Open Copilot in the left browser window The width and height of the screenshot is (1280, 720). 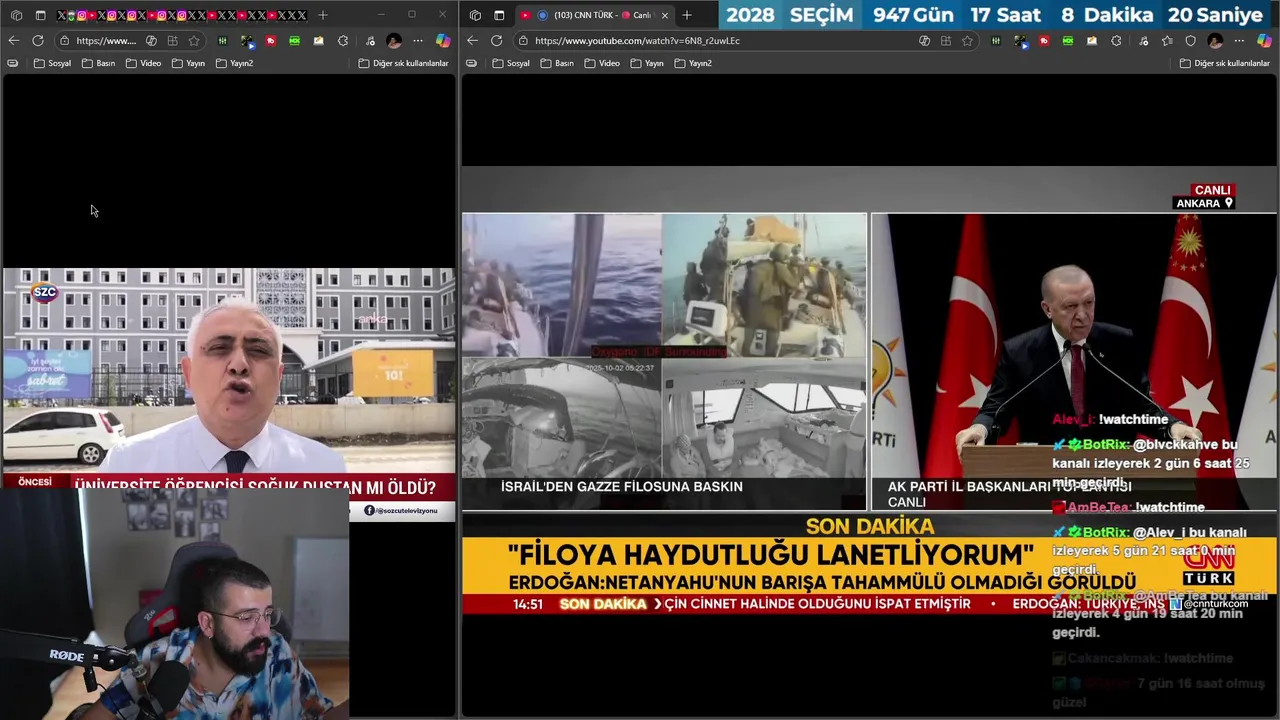[x=444, y=41]
